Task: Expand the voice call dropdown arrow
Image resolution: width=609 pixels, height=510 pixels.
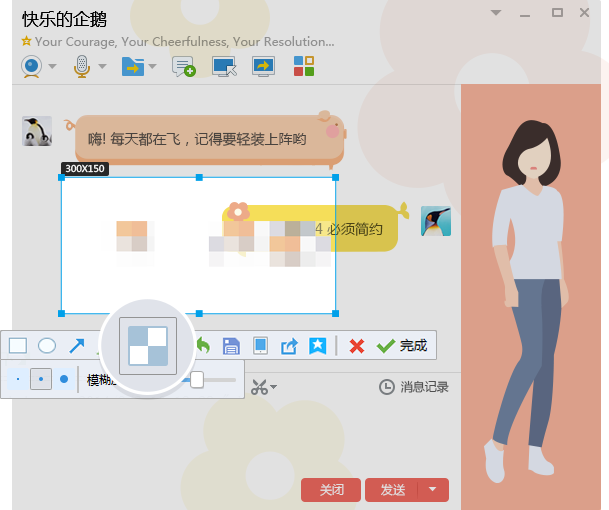Action: pyautogui.click(x=101, y=67)
